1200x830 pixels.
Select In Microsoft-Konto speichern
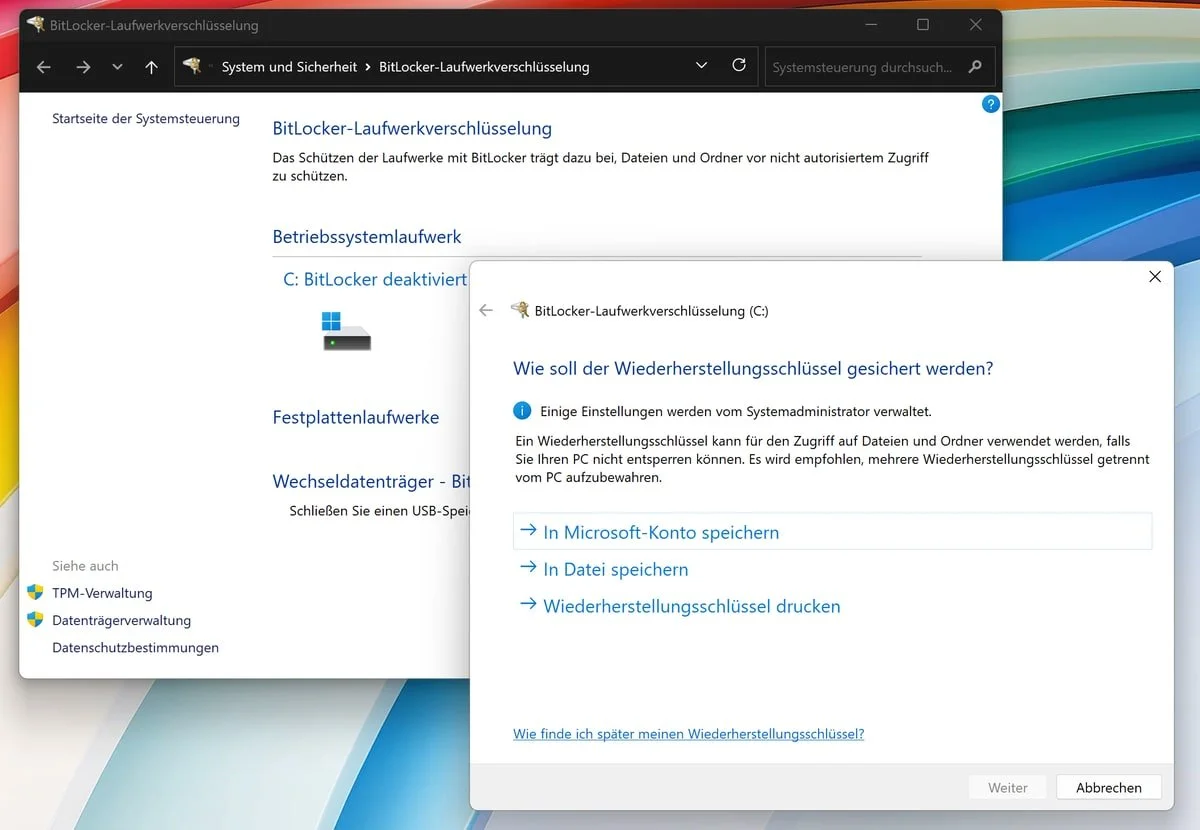click(x=660, y=532)
